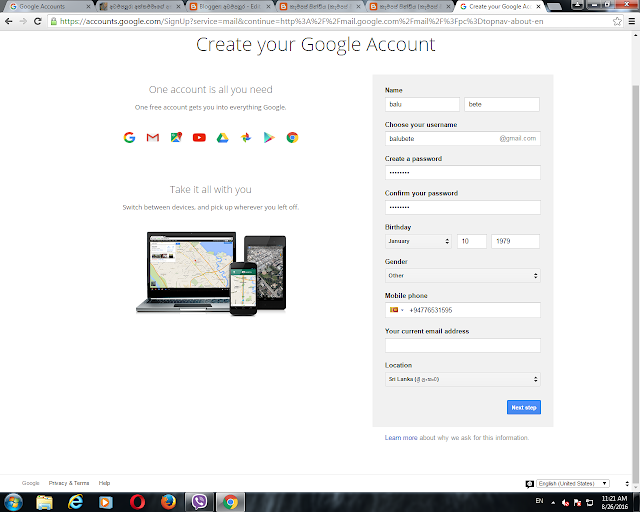
Task: Show hidden system tray icons arrow
Action: pos(553,503)
